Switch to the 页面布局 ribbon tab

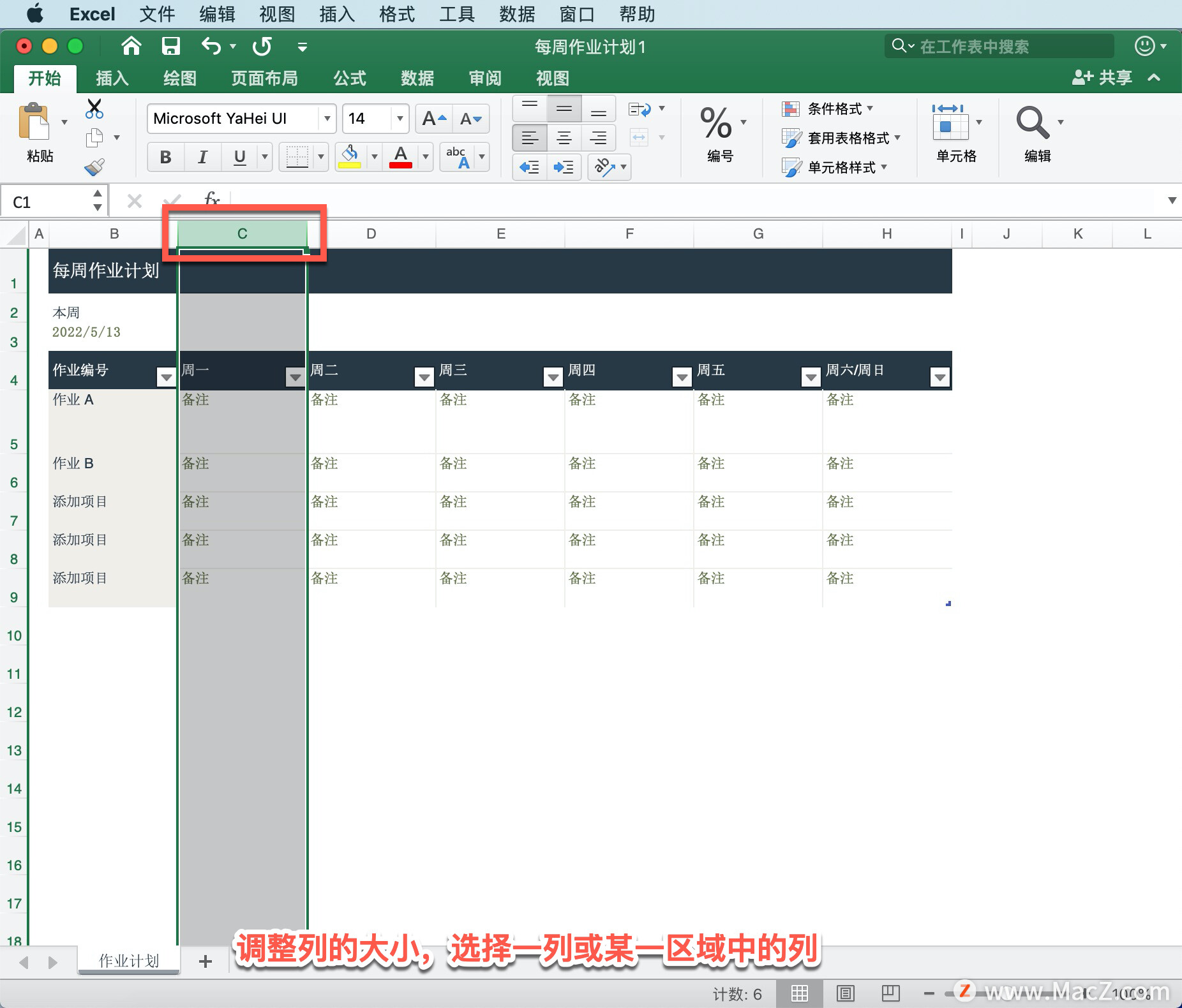264,78
